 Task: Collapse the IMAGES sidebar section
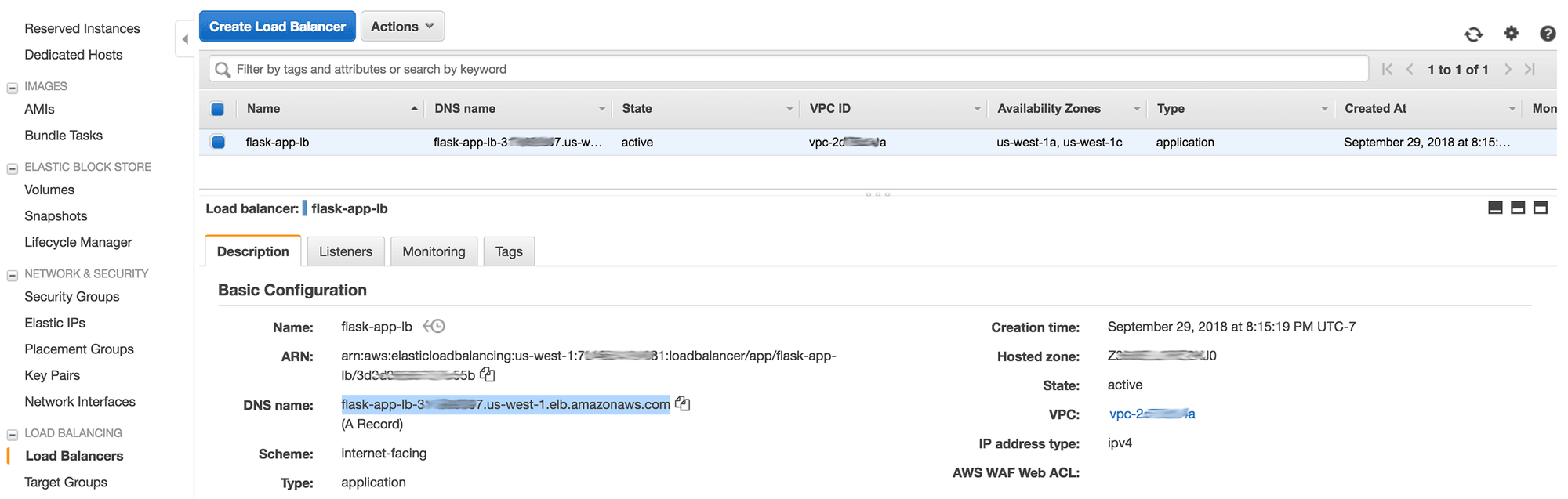click(x=13, y=88)
